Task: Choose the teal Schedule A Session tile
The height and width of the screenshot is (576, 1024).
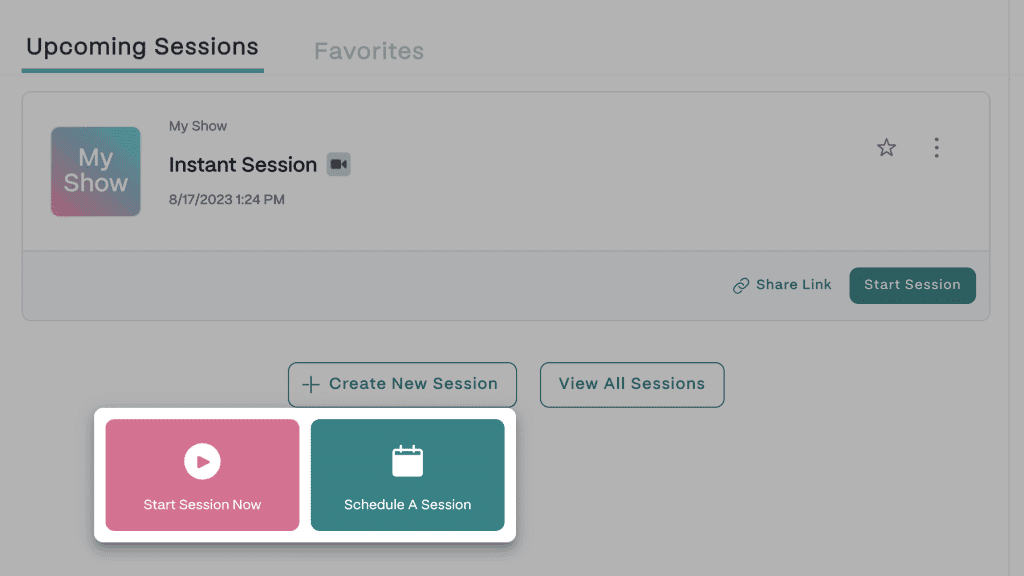Action: pos(408,475)
